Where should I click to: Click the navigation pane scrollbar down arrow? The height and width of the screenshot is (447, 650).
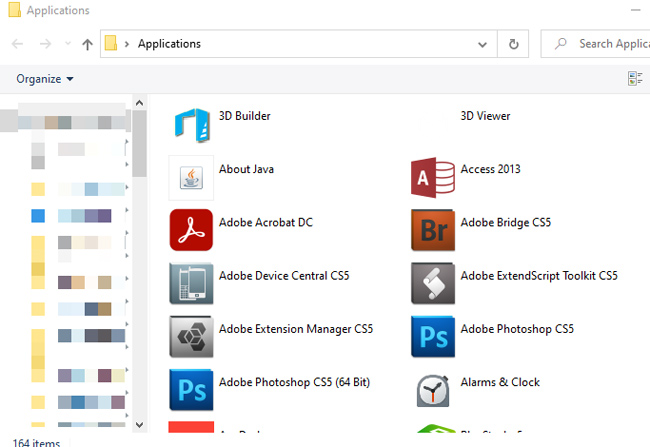(139, 425)
